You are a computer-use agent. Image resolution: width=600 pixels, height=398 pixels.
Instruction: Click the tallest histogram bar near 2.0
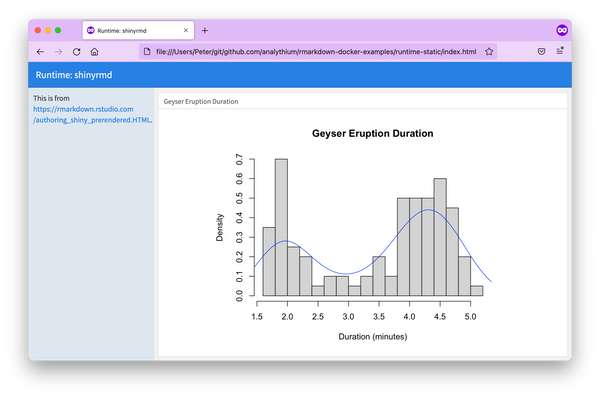281,227
